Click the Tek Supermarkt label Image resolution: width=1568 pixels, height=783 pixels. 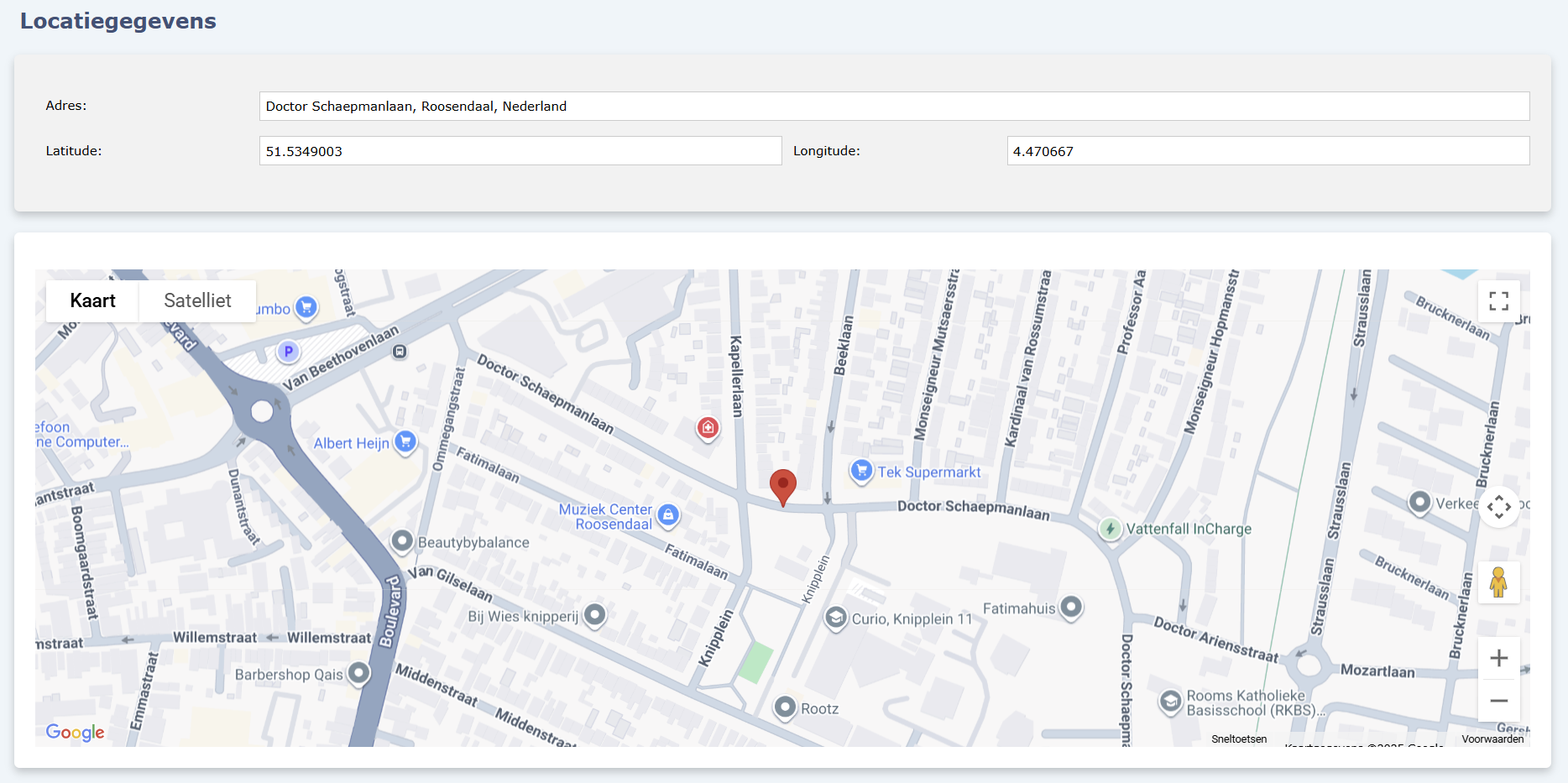929,472
